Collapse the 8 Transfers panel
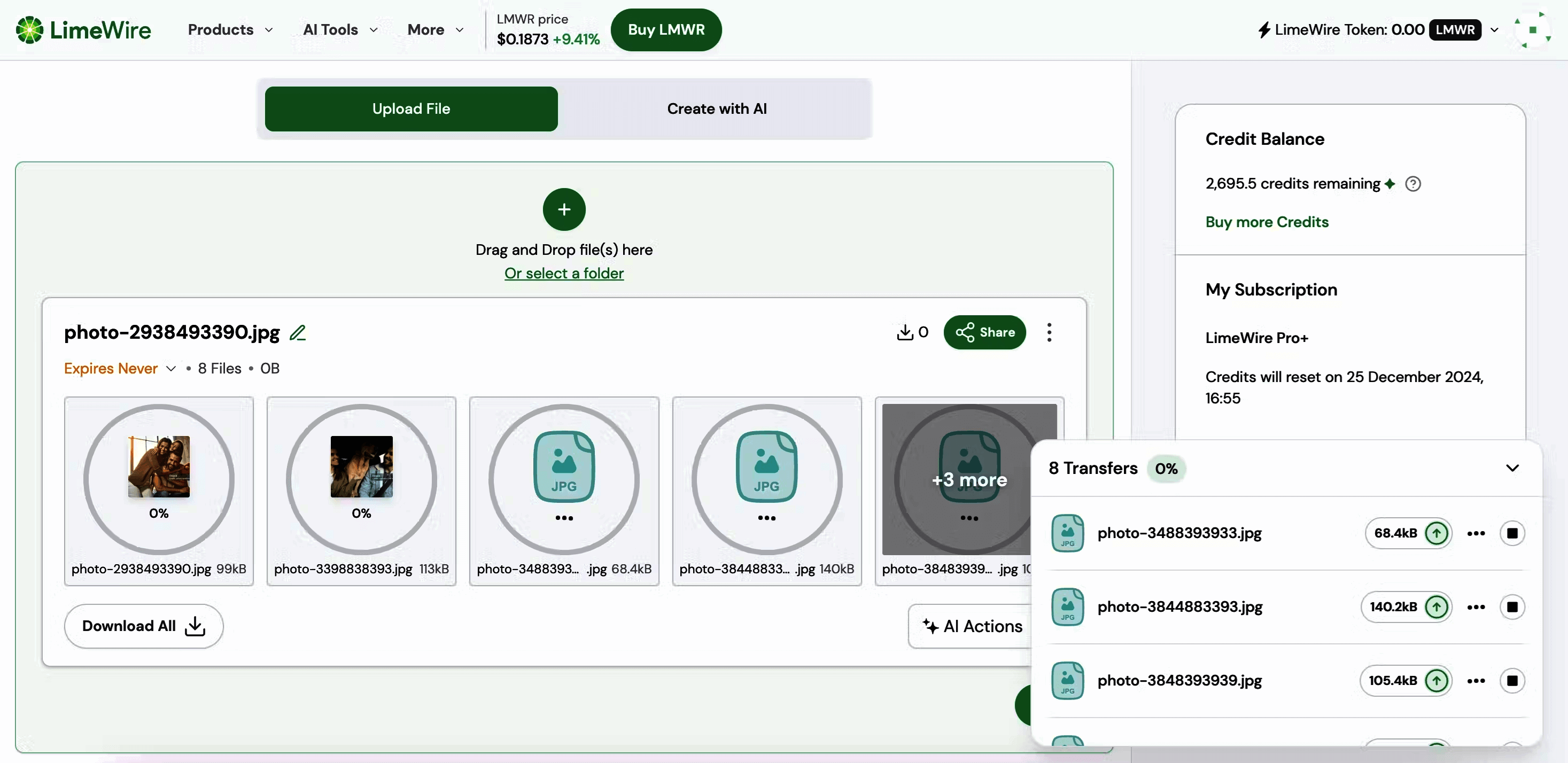The width and height of the screenshot is (1568, 763). click(1512, 469)
